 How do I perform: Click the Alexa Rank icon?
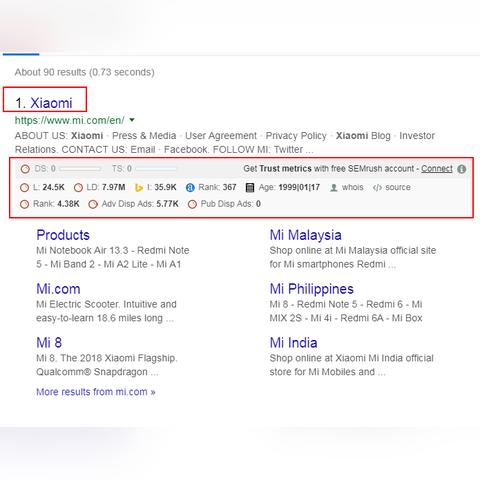[190, 188]
